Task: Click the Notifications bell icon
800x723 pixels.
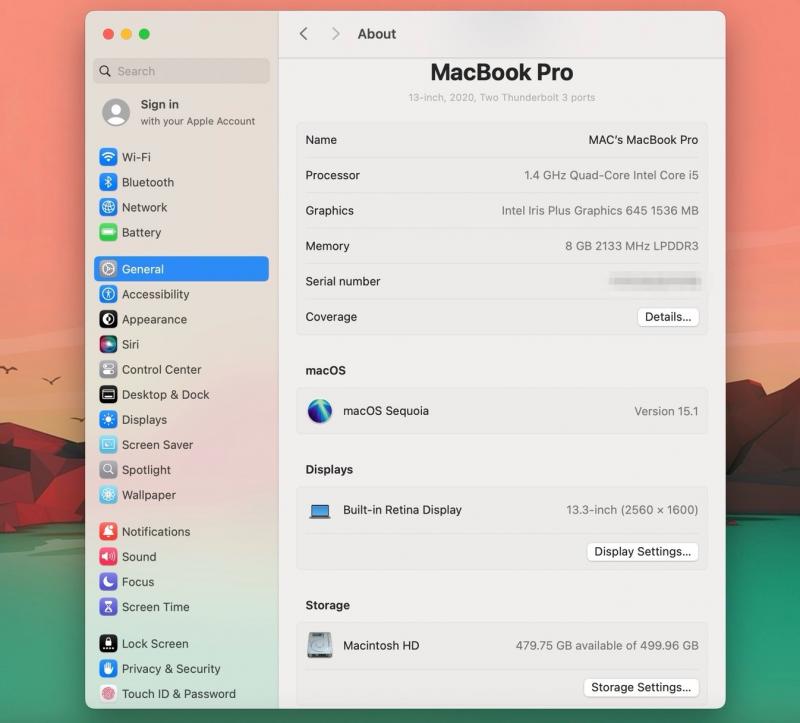Action: click(x=108, y=531)
